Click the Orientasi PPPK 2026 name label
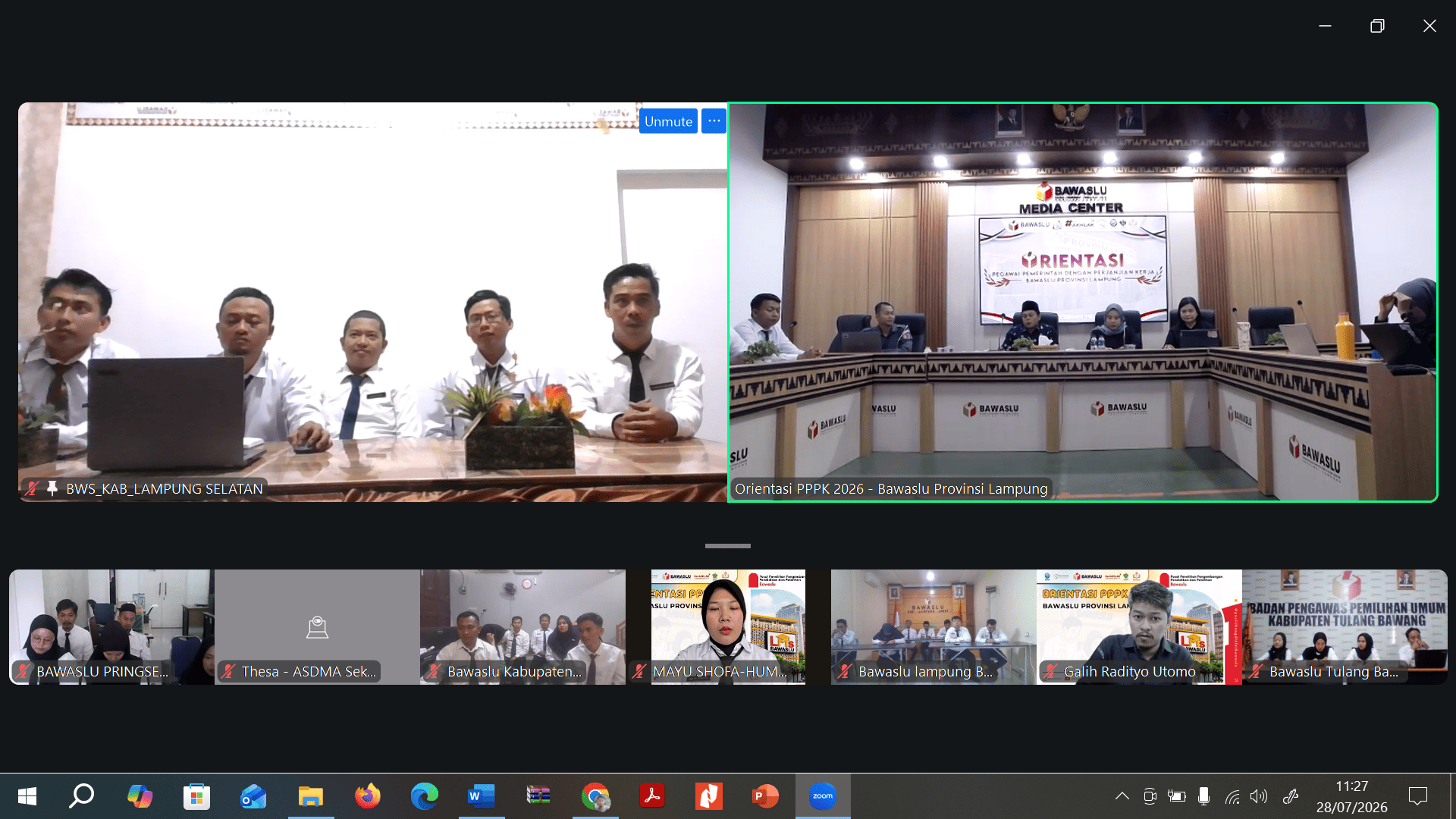The image size is (1456, 819). click(x=891, y=489)
